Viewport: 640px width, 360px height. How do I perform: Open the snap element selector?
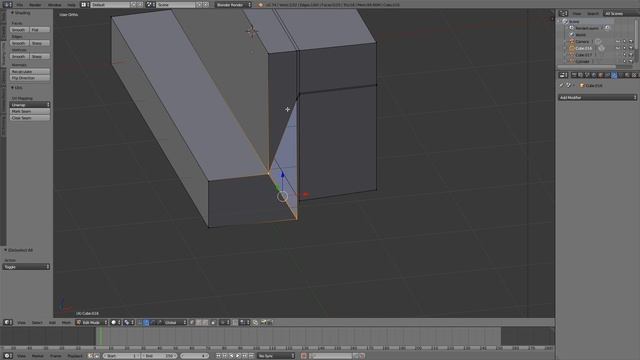click(245, 322)
